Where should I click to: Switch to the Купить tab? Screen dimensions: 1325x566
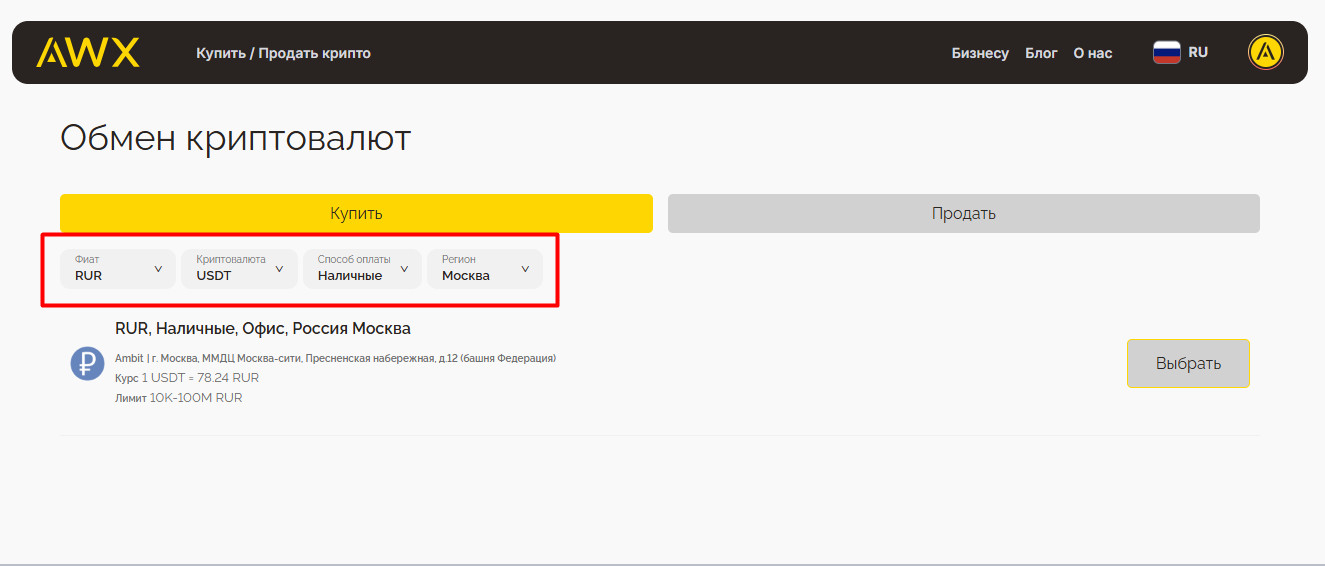pyautogui.click(x=356, y=213)
